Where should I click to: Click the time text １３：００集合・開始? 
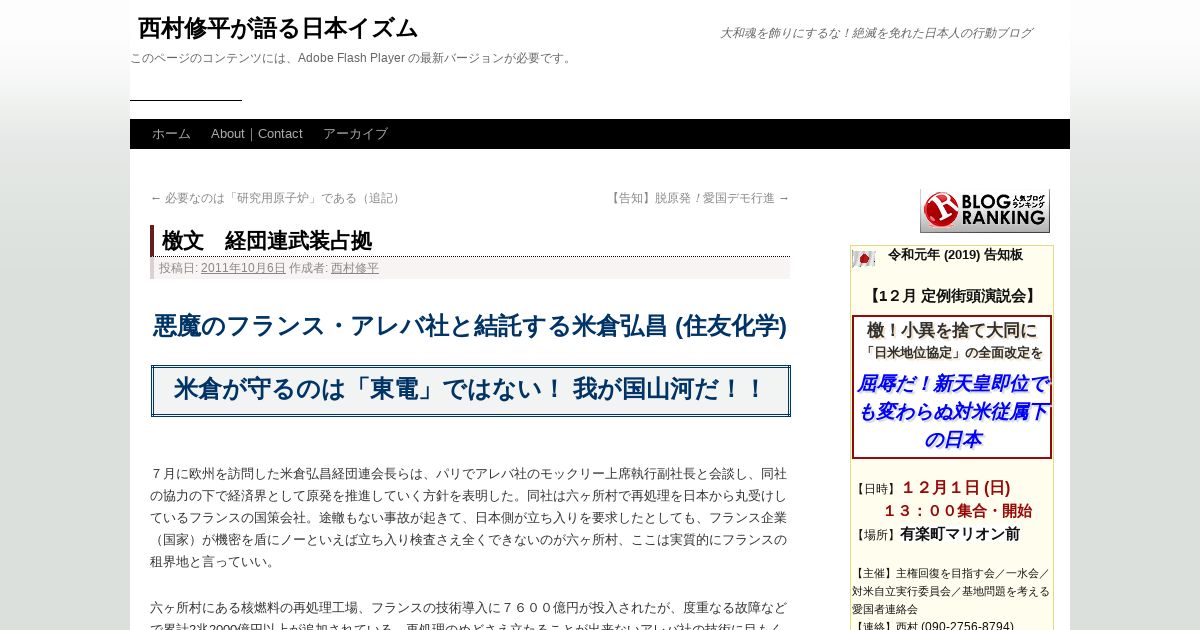956,511
